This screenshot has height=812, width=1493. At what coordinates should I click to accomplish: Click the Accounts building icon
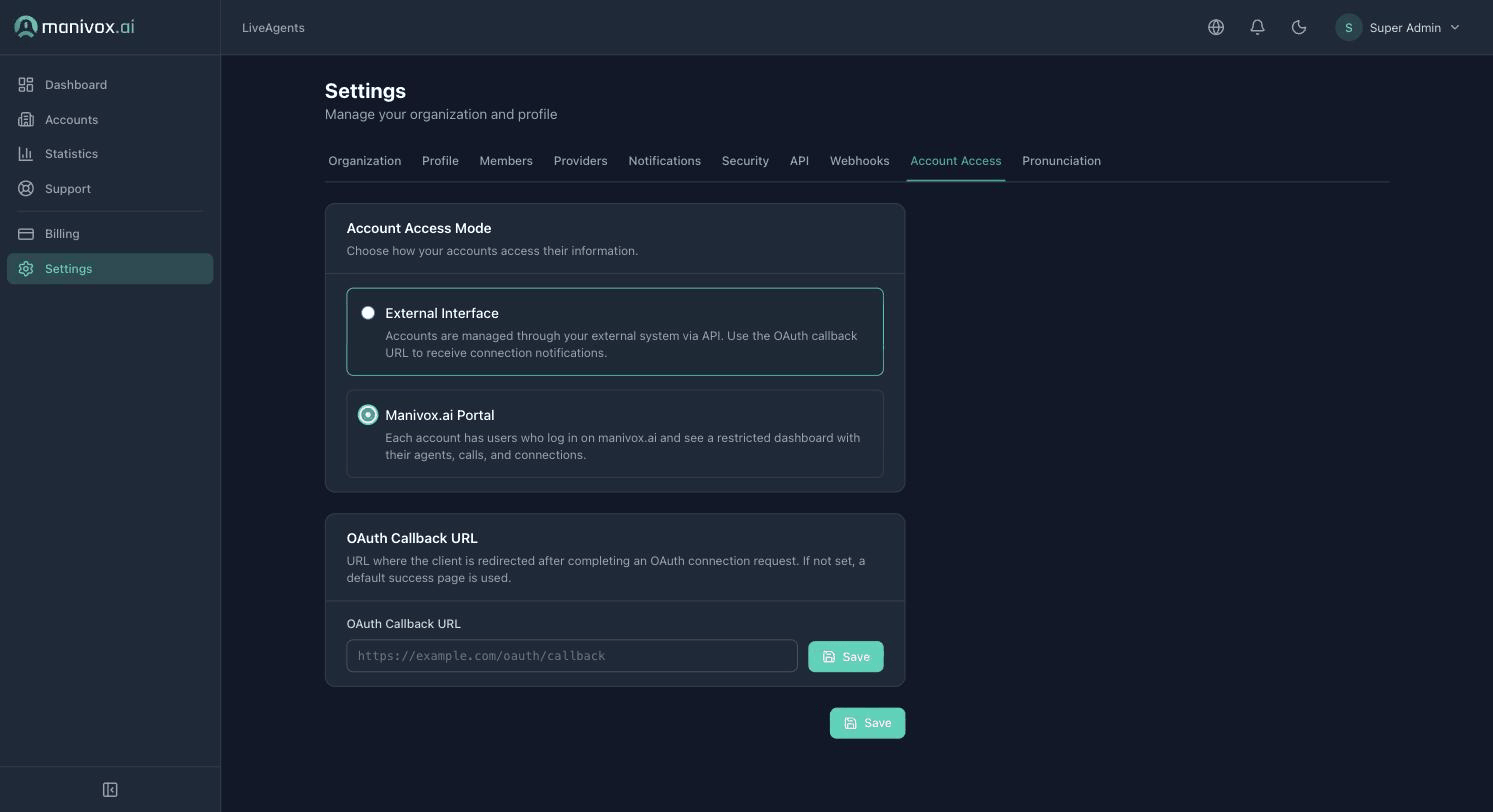click(26, 120)
